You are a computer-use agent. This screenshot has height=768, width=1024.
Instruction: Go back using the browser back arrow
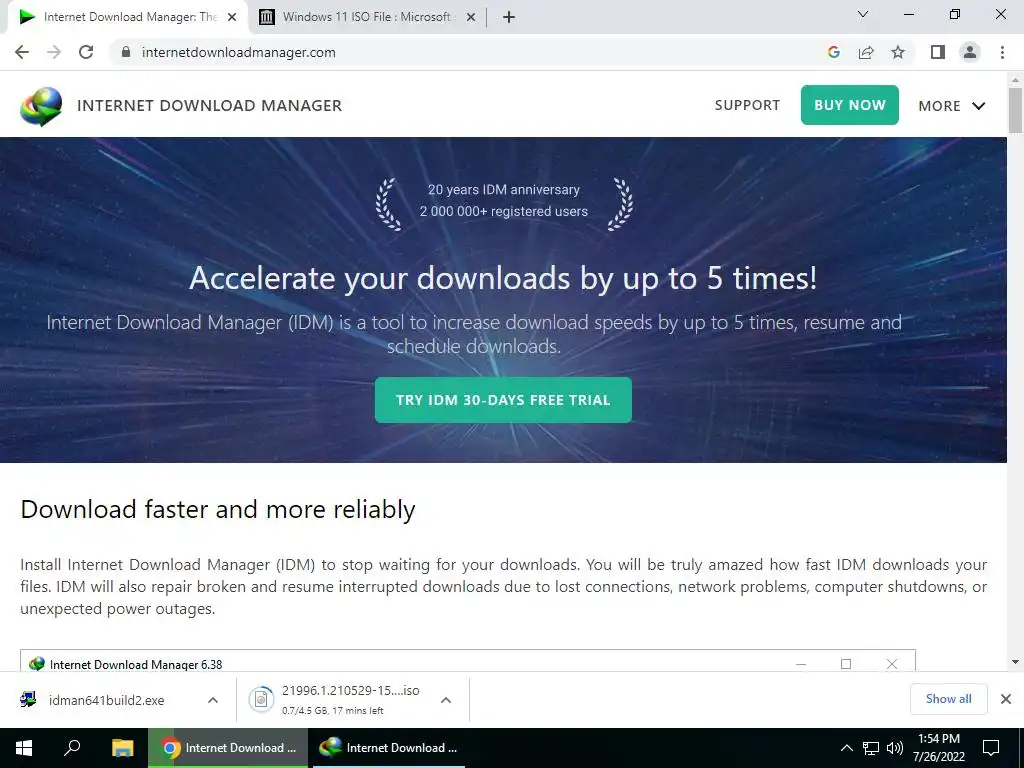pyautogui.click(x=22, y=52)
